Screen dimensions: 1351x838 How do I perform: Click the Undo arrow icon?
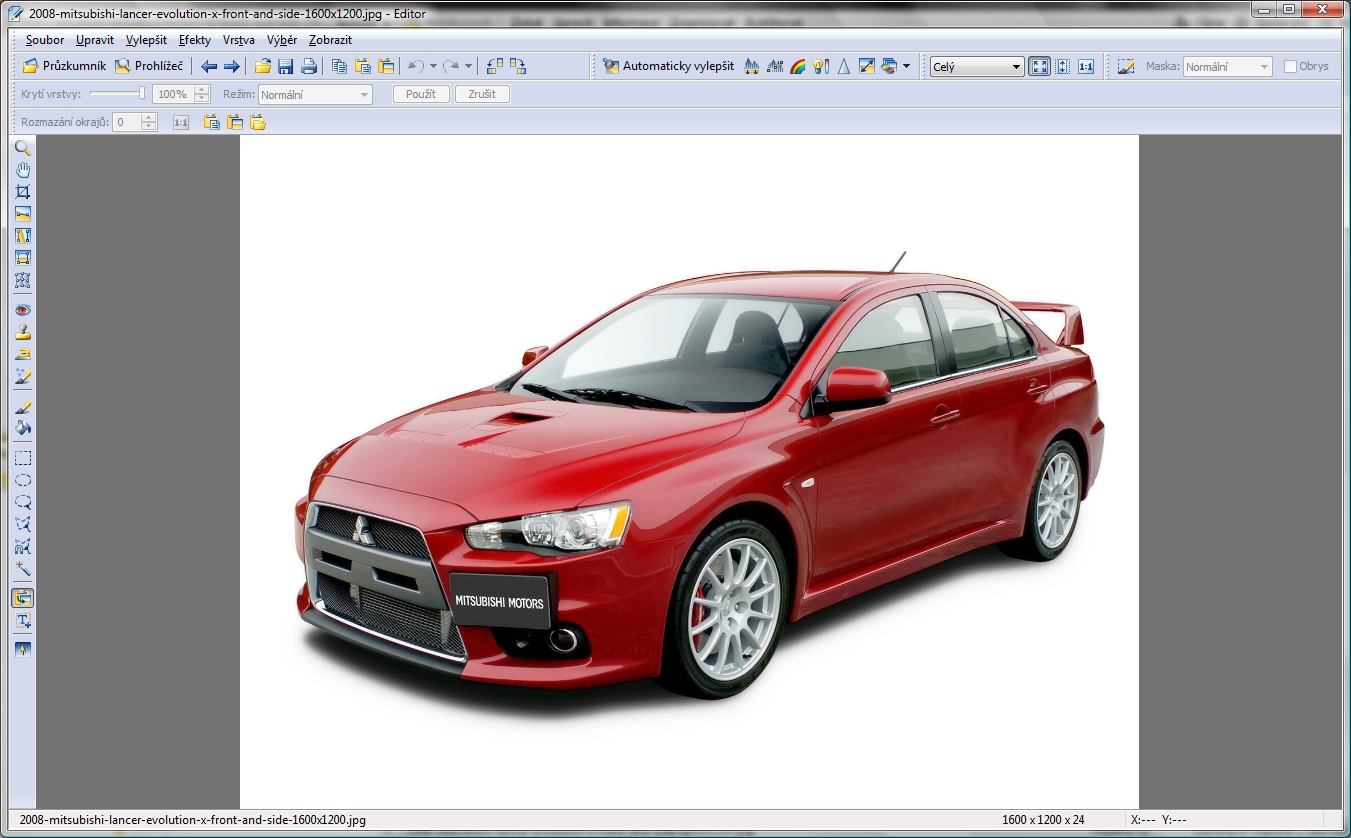(x=416, y=66)
